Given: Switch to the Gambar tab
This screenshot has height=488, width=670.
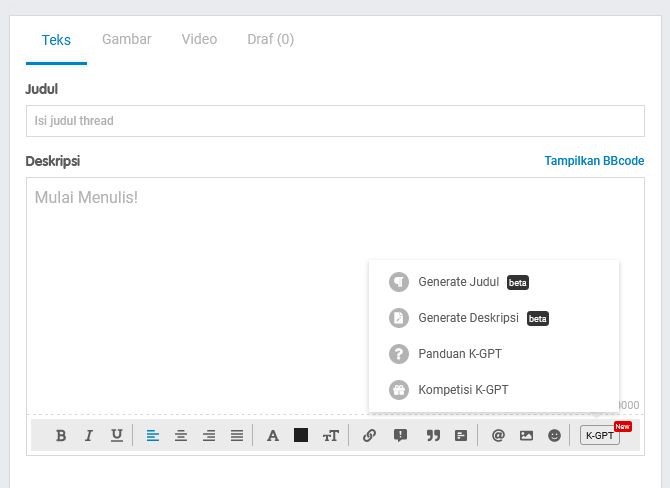Looking at the screenshot, I should tap(127, 40).
